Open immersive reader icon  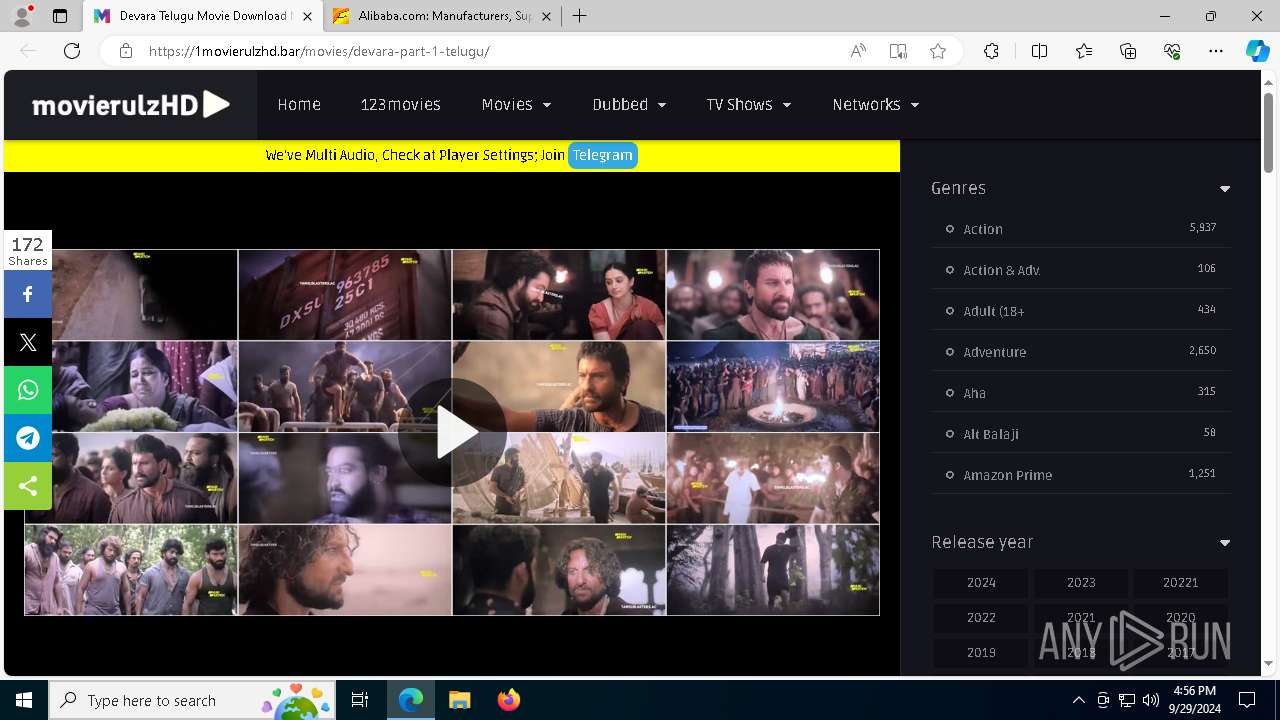(x=898, y=51)
